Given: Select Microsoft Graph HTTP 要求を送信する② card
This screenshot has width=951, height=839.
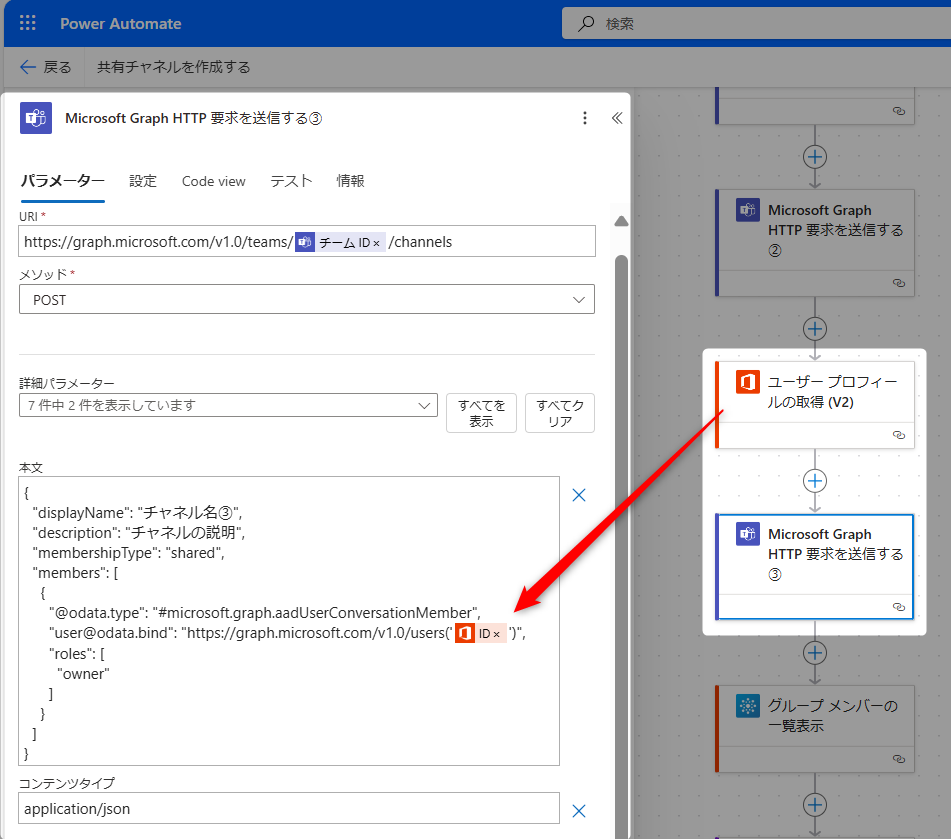Looking at the screenshot, I should pos(815,243).
